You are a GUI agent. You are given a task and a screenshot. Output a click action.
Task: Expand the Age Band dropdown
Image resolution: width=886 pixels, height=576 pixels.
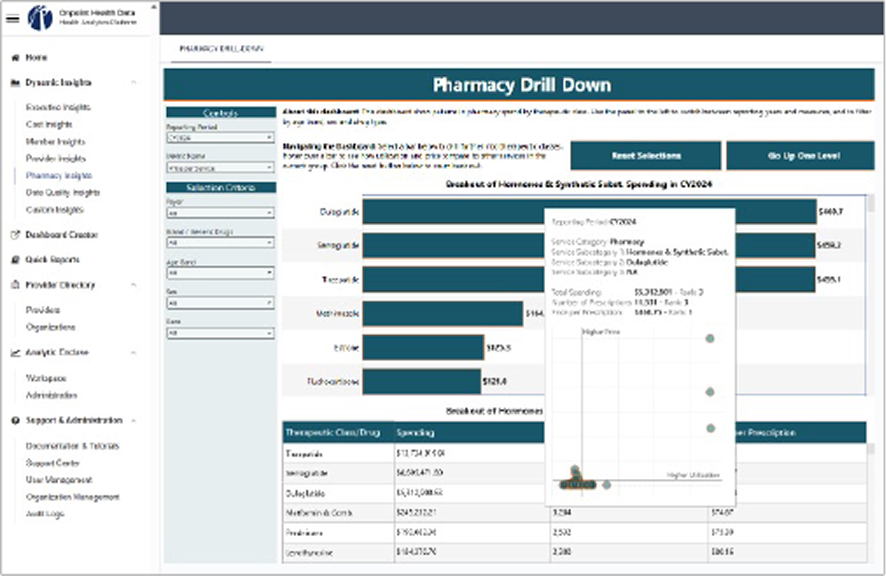click(x=220, y=272)
